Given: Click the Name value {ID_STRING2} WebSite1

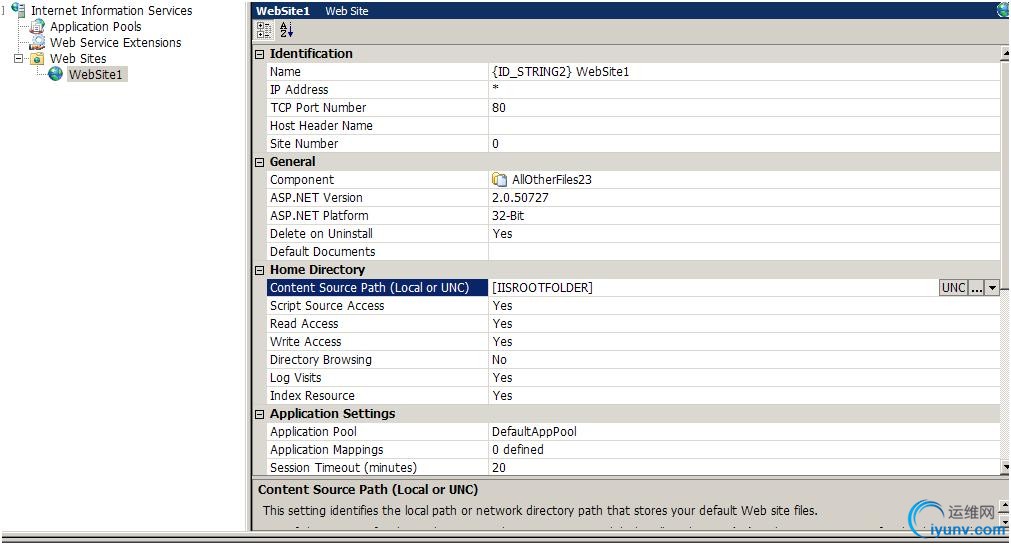Looking at the screenshot, I should tap(560, 72).
